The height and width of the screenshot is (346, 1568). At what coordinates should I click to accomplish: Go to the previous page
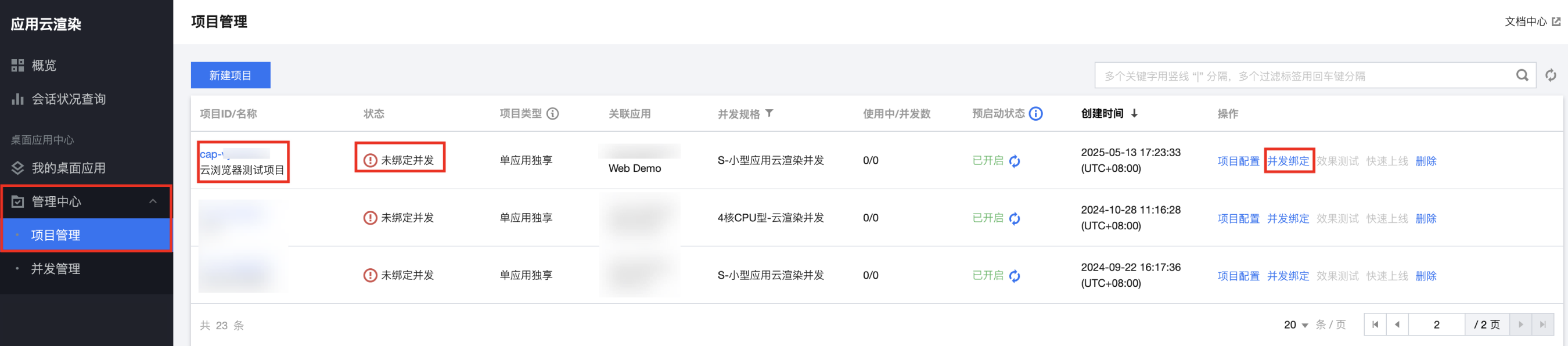click(x=1397, y=325)
